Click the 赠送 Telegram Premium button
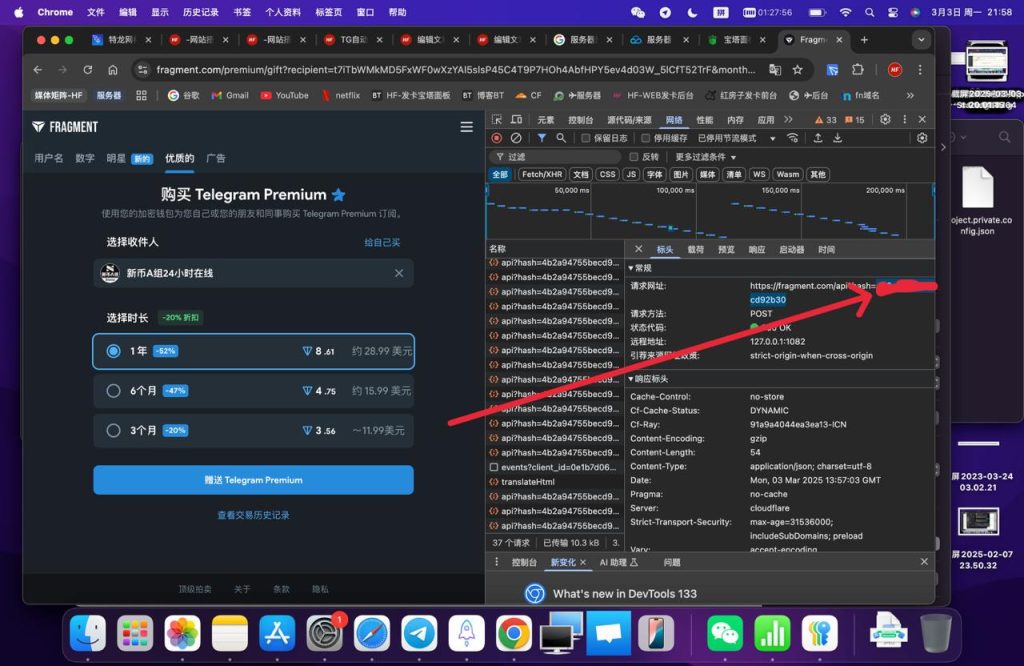The width and height of the screenshot is (1024, 666). tap(253, 480)
